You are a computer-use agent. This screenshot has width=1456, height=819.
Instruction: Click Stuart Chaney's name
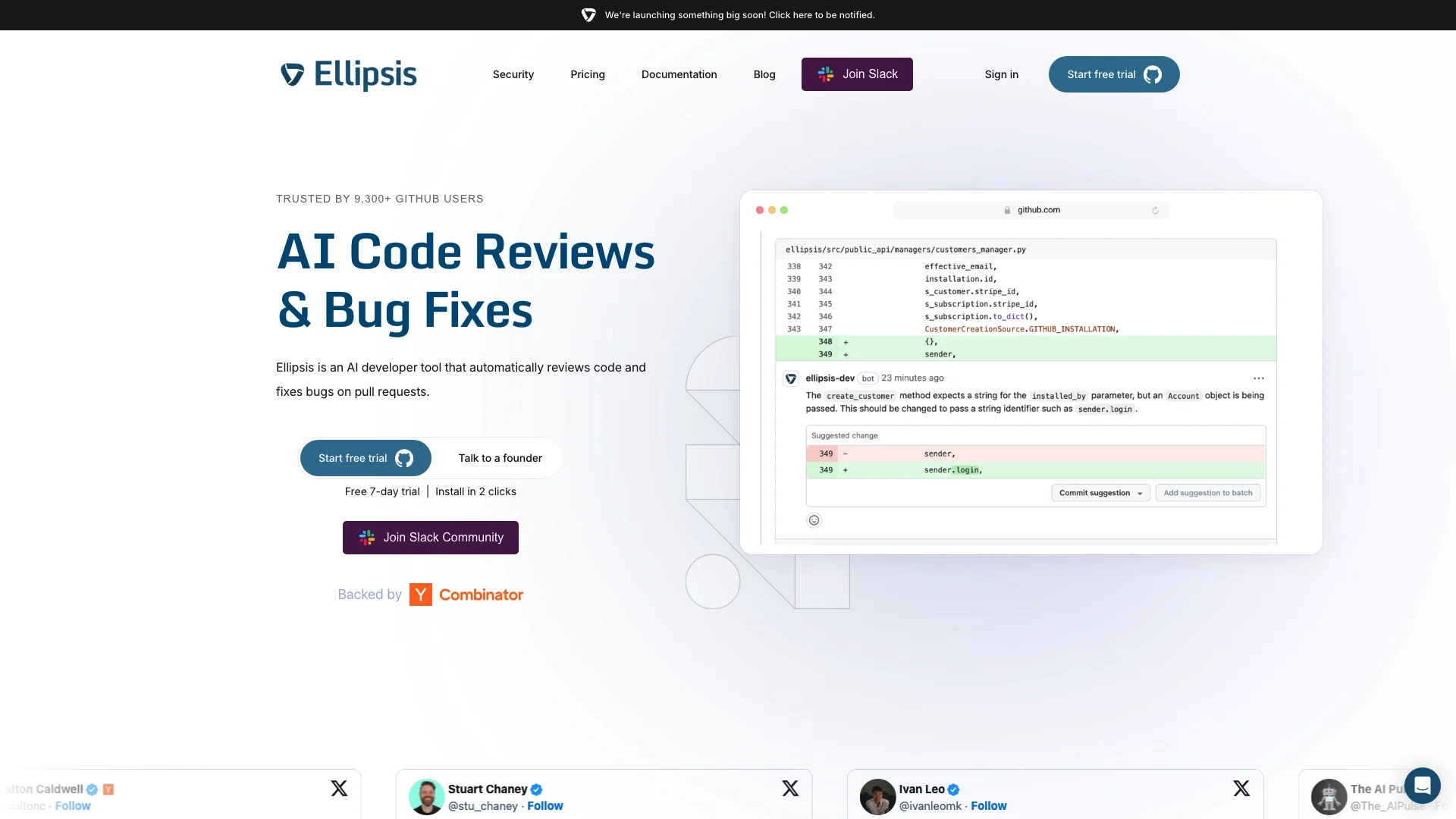pos(488,789)
